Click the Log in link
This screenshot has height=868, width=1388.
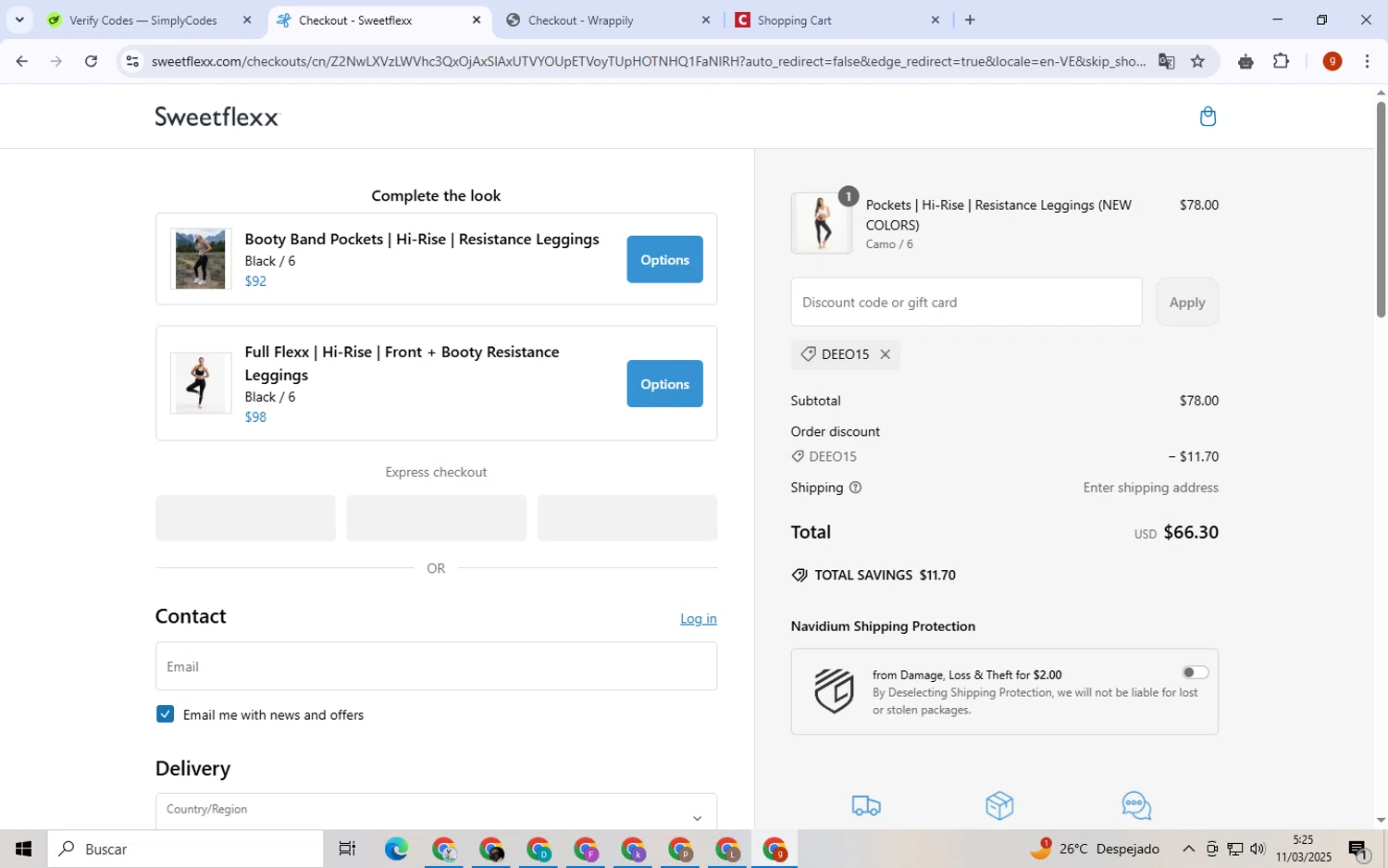[x=699, y=618]
